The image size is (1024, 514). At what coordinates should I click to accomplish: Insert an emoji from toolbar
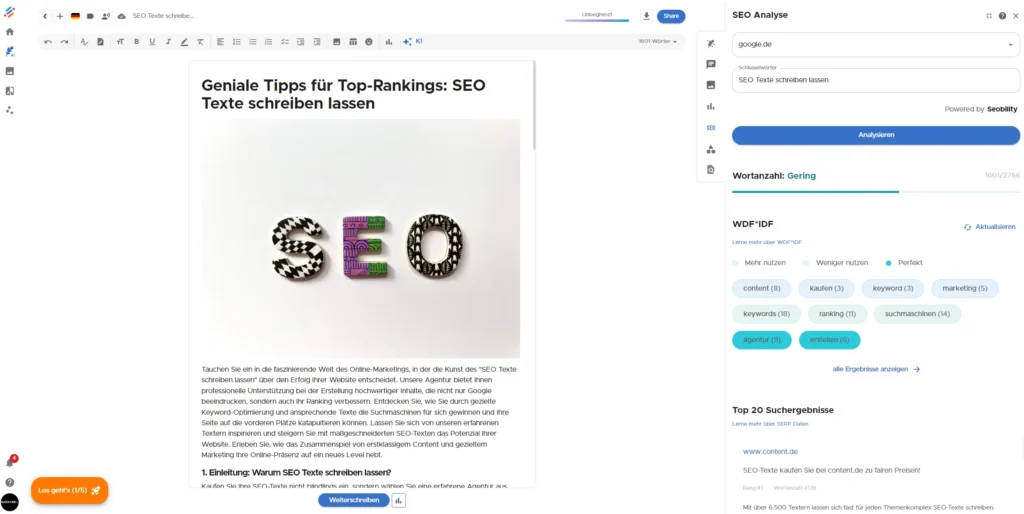tap(368, 42)
